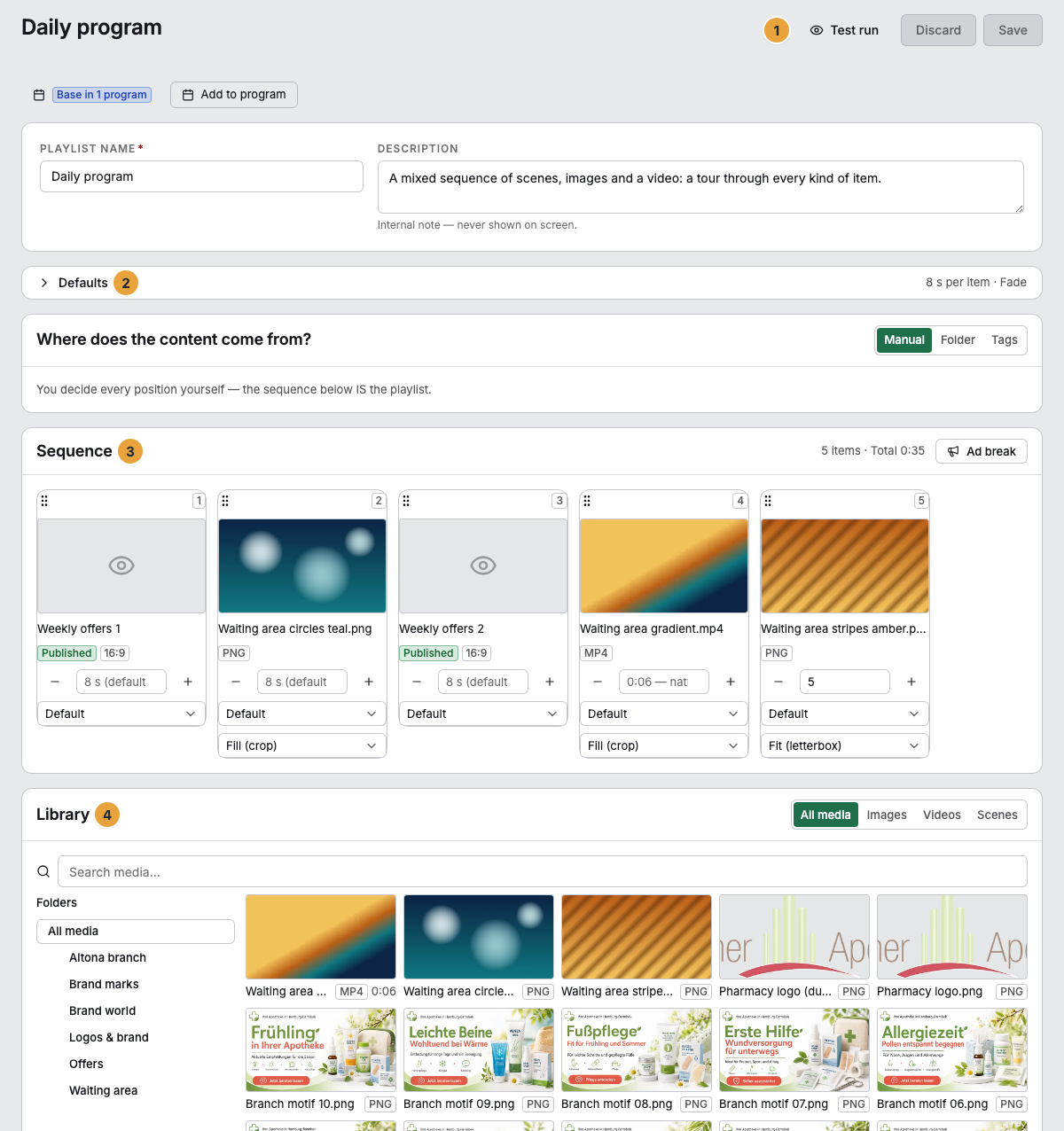The width and height of the screenshot is (1064, 1131).
Task: Select Branch motif 10.png thumbnail
Action: point(321,1049)
